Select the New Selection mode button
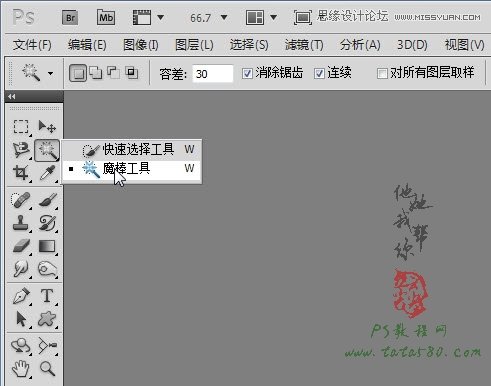491x386 pixels. (78, 73)
